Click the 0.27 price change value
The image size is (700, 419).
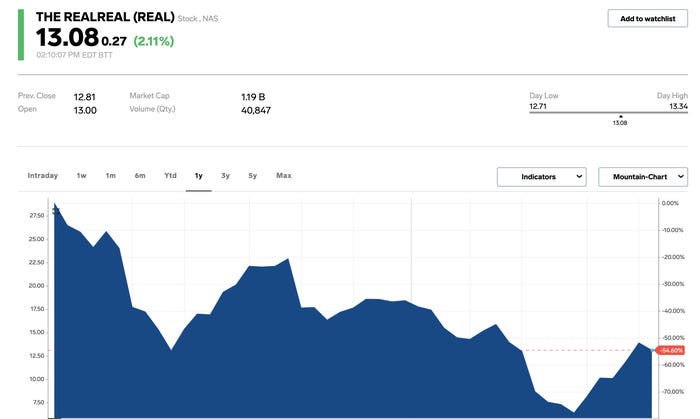114,41
